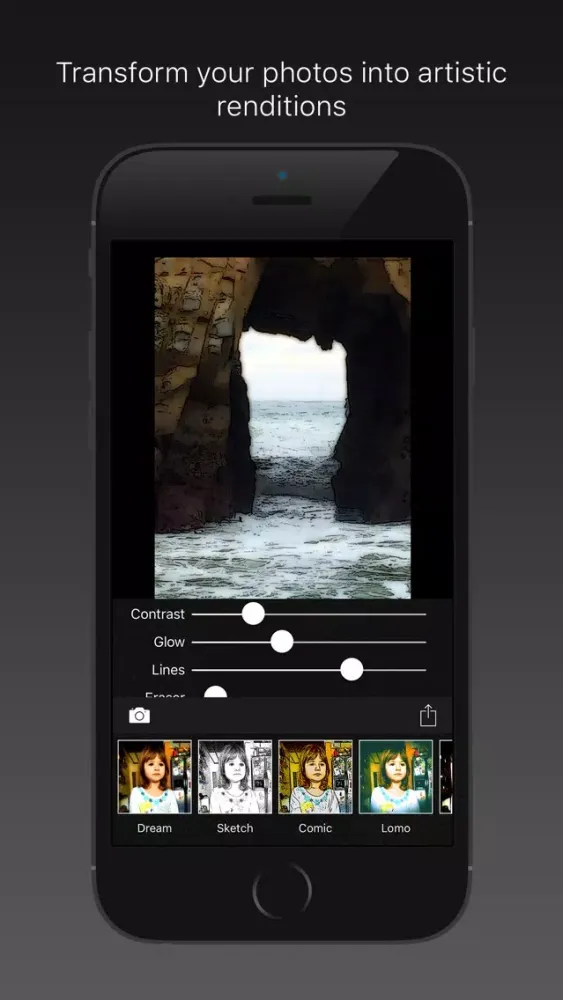Open the camera to take a photo
This screenshot has height=1000, width=563.
[139, 716]
